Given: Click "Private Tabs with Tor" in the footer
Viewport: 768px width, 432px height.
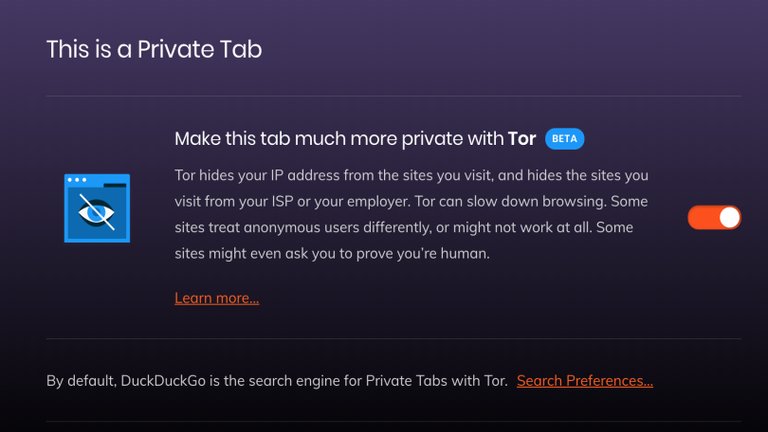Looking at the screenshot, I should [436, 381].
